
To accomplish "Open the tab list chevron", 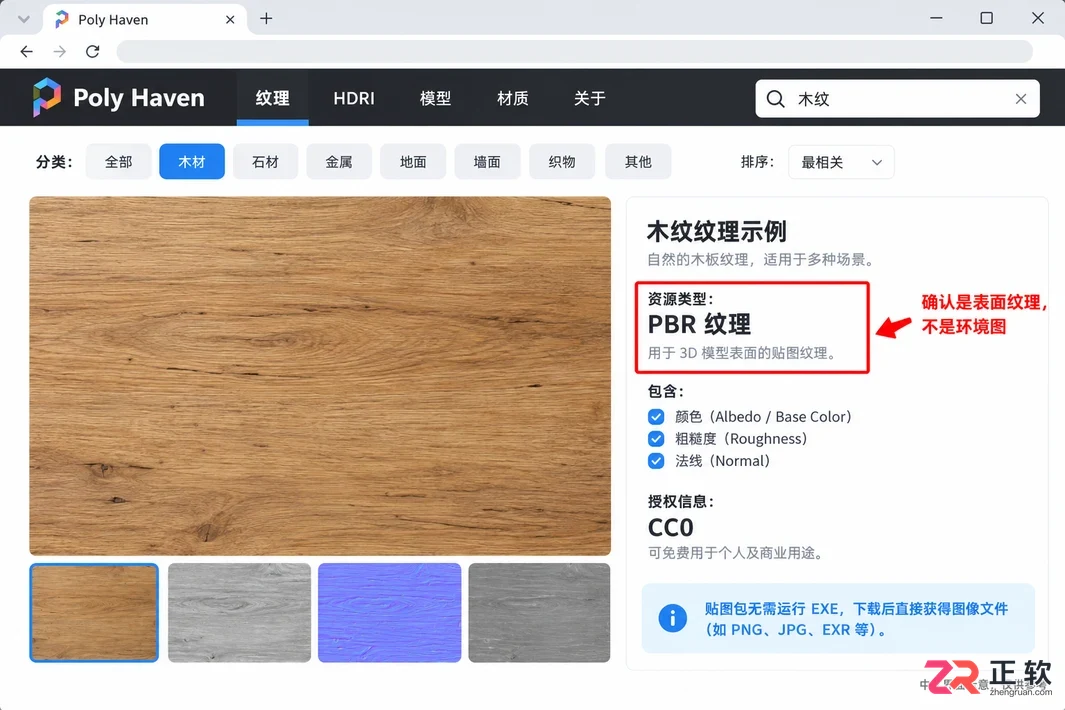I will tap(24, 19).
